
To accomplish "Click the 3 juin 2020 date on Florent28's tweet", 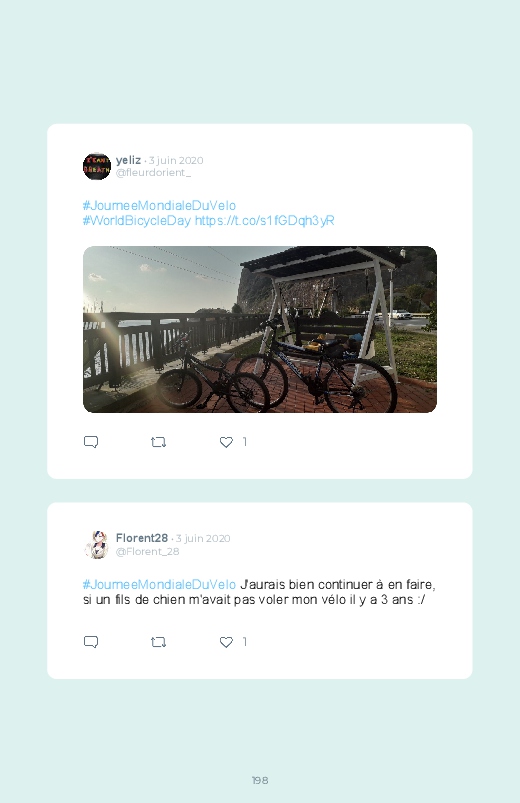I will point(203,539).
